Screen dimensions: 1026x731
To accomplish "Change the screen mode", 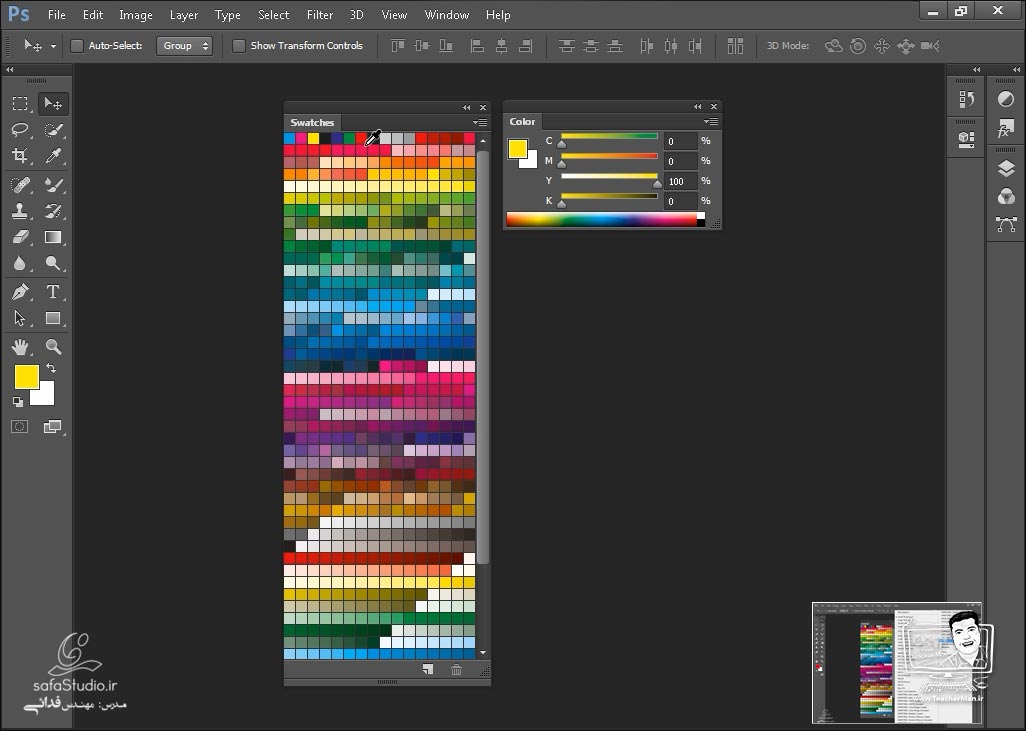I will tap(52, 427).
